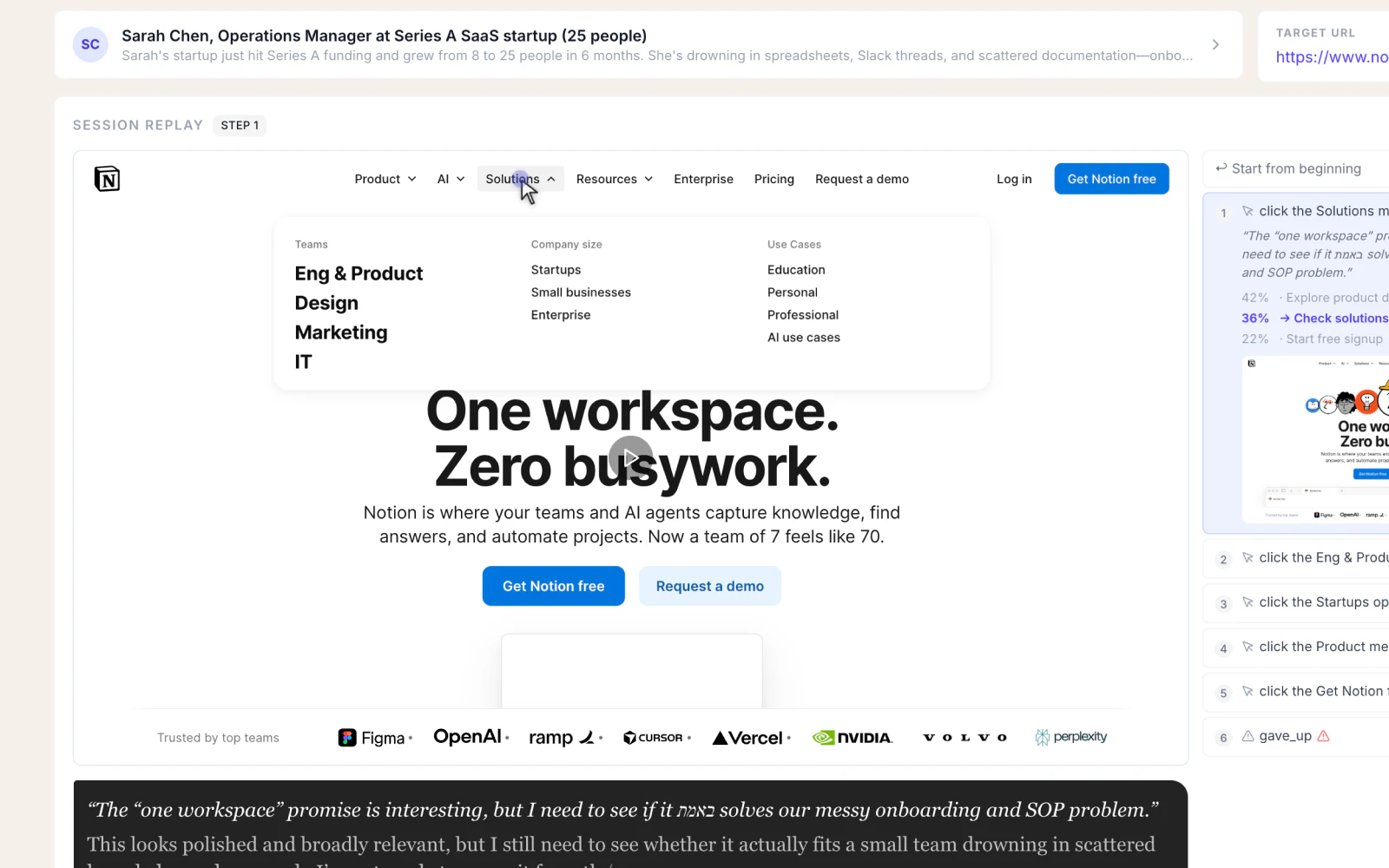Select Marketing under Teams
The image size is (1389, 868).
tap(341, 332)
